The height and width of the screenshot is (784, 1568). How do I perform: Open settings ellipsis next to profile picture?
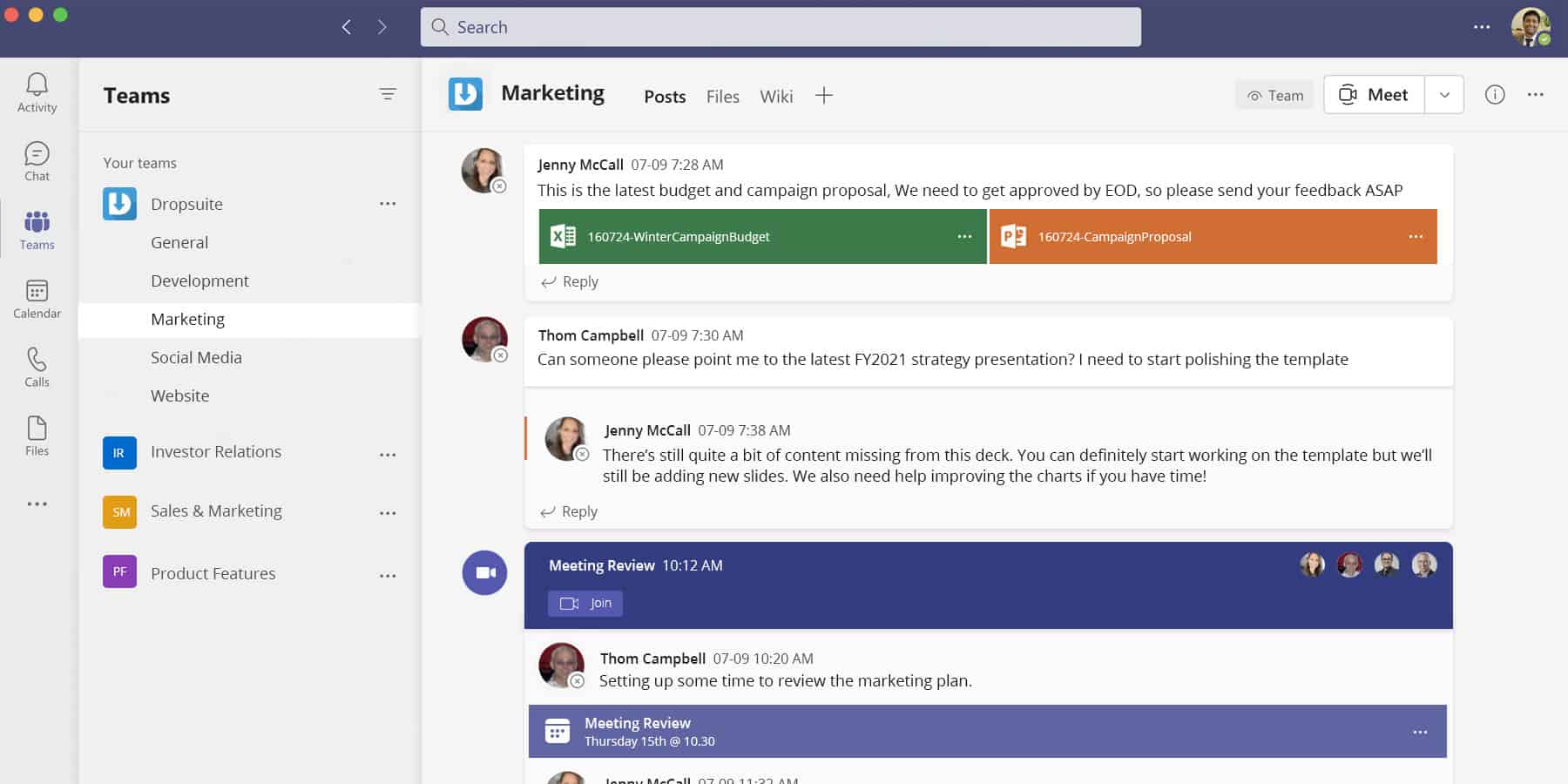pyautogui.click(x=1482, y=27)
